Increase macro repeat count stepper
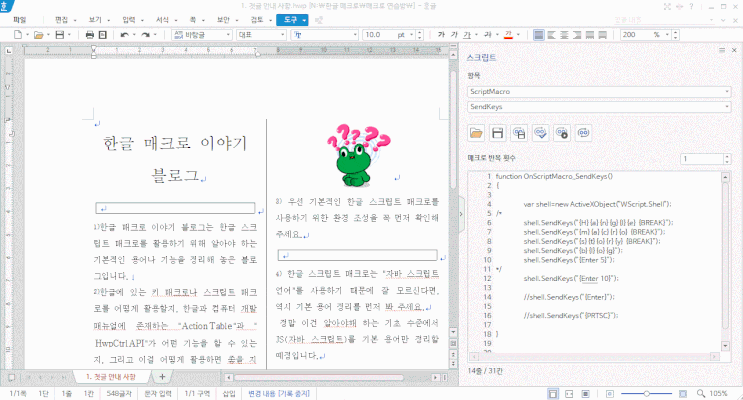The image size is (743, 400). (727, 156)
